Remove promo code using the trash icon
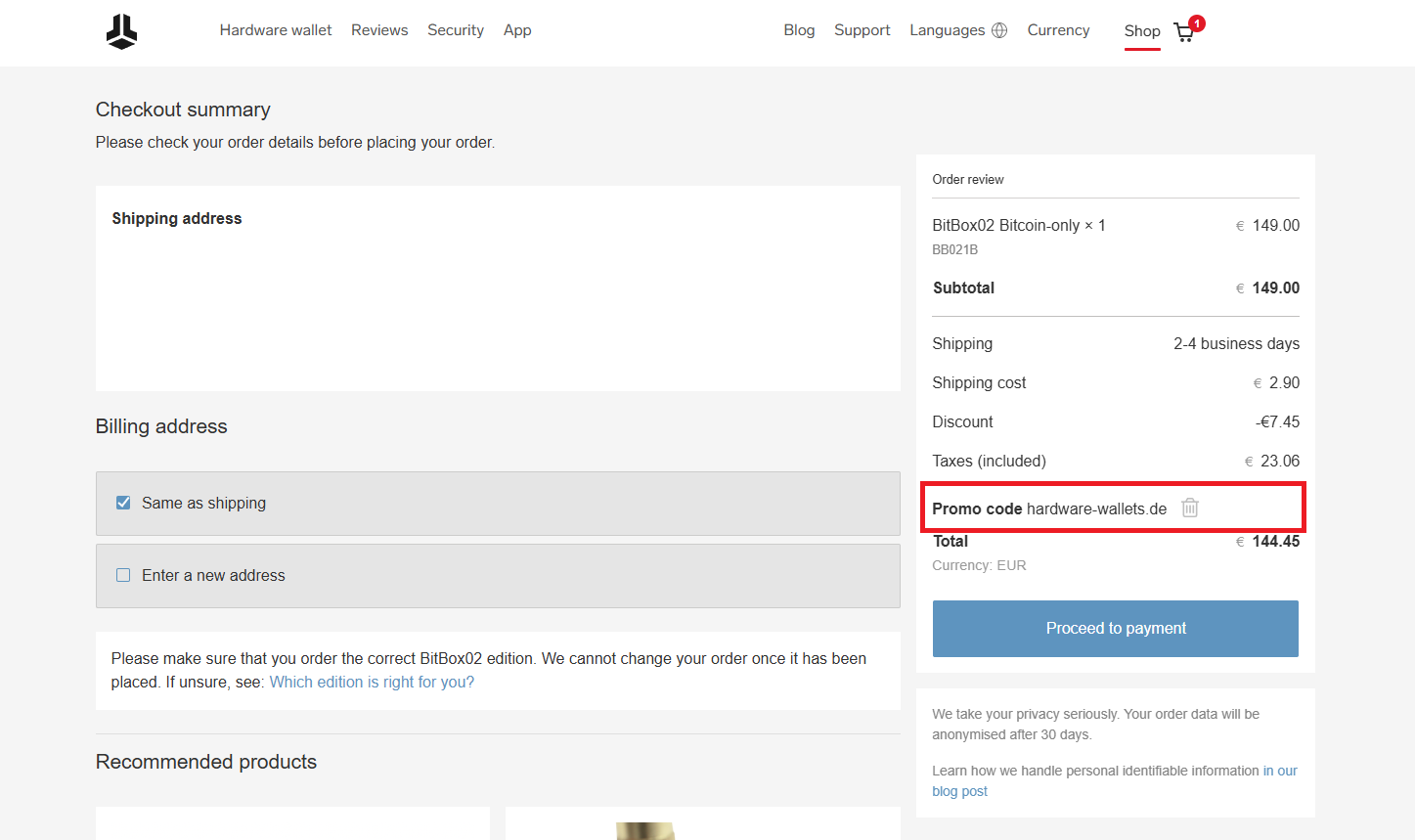This screenshot has width=1415, height=840. [1189, 508]
